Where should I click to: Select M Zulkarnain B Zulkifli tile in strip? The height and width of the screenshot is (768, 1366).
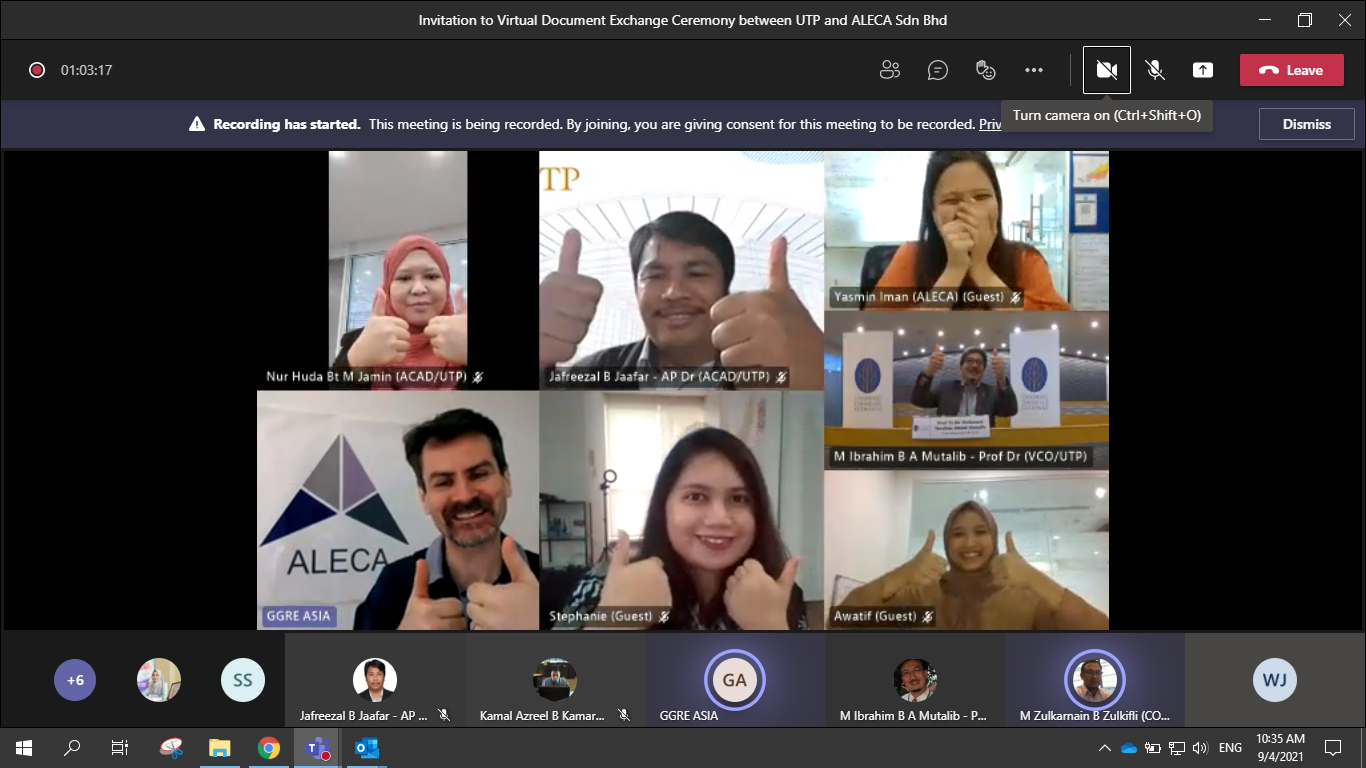click(x=1095, y=680)
